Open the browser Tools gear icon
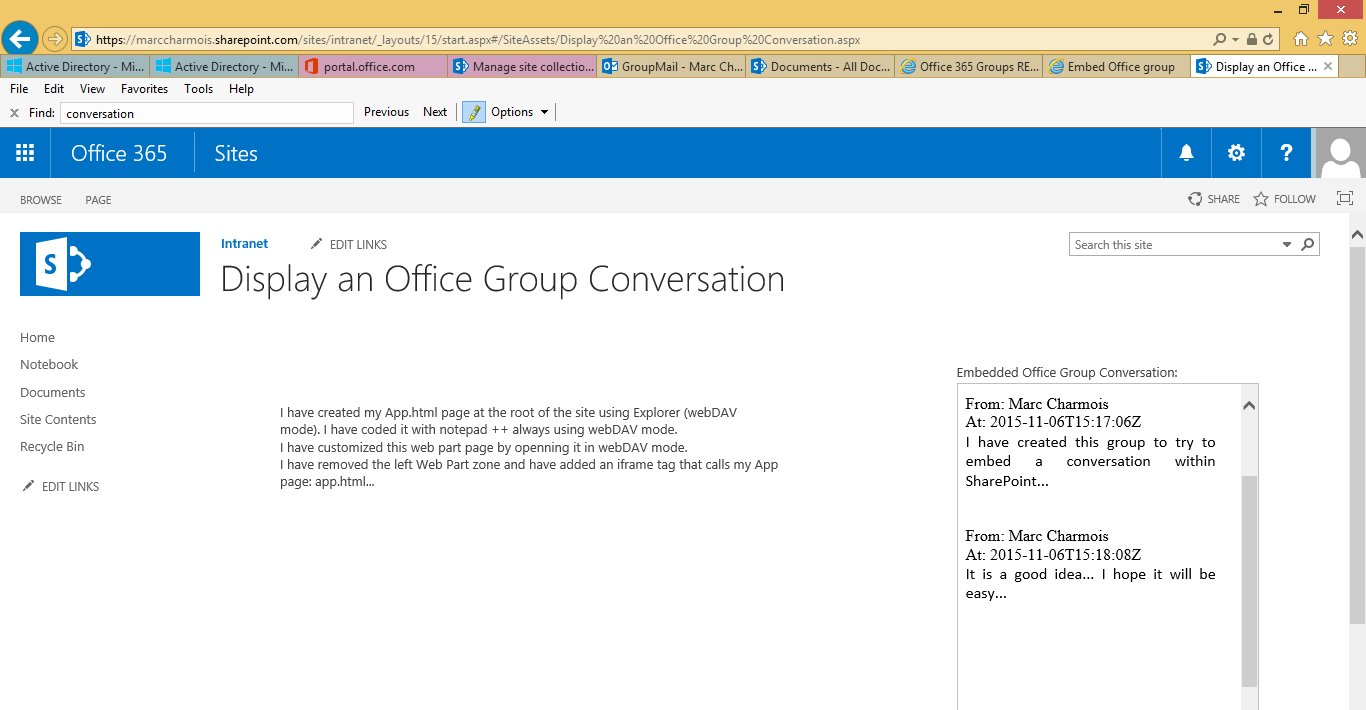The height and width of the screenshot is (710, 1366). point(1349,39)
